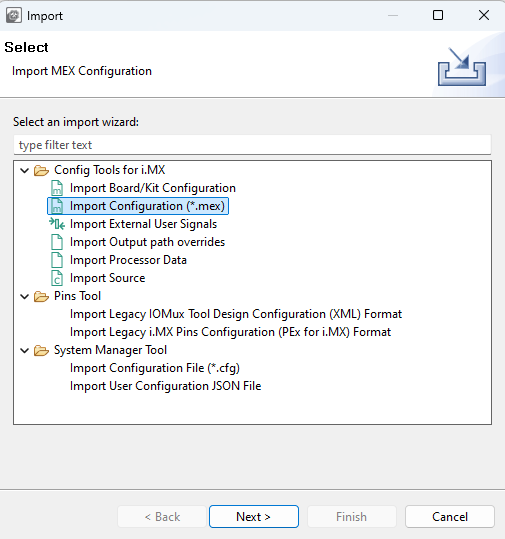Select Import Legacy i.MX Pins Configuration entry
The height and width of the screenshot is (539, 505).
click(x=230, y=332)
